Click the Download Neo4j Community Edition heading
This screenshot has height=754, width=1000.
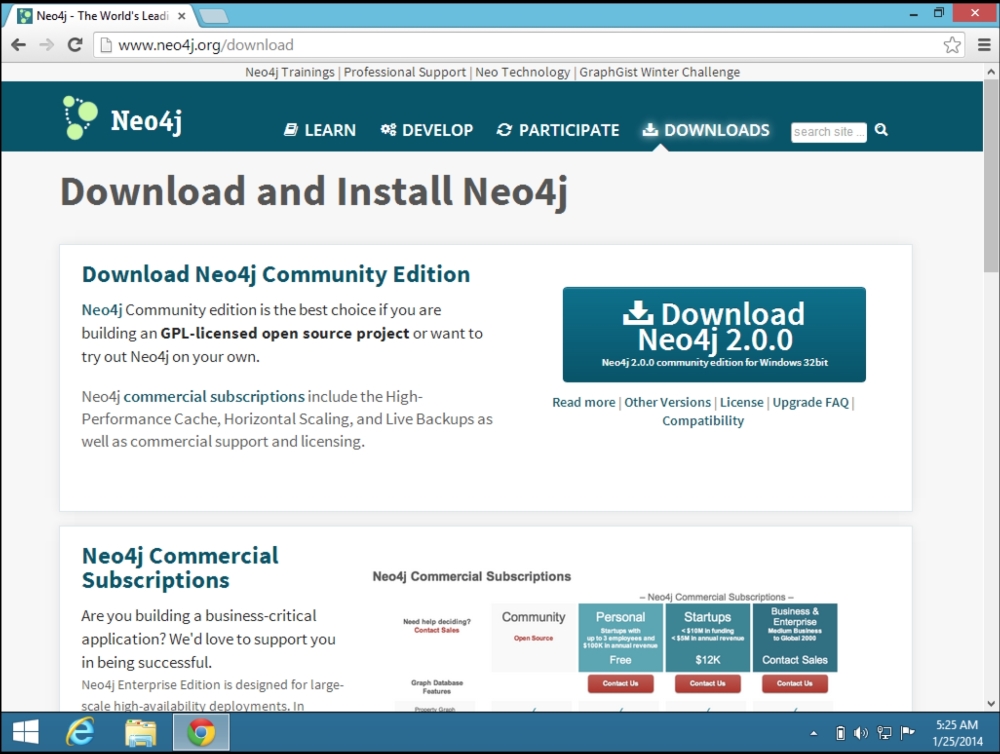click(x=276, y=274)
